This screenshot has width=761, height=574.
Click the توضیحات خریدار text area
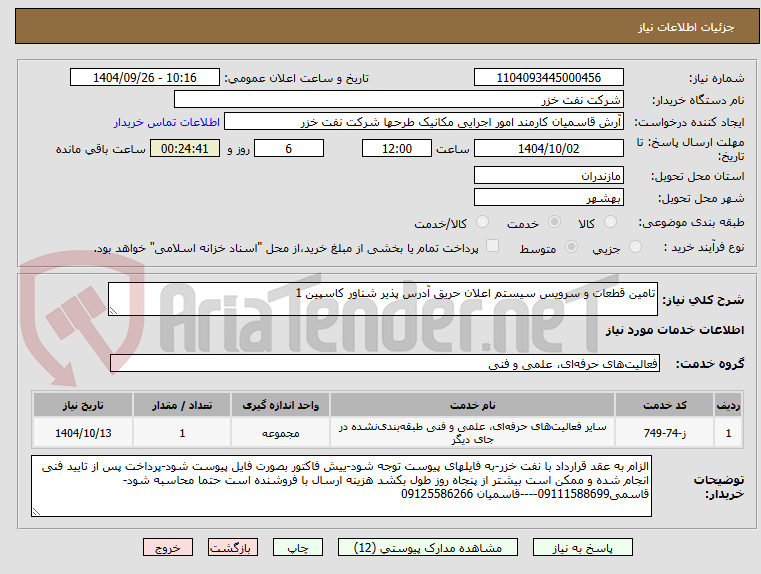point(341,486)
